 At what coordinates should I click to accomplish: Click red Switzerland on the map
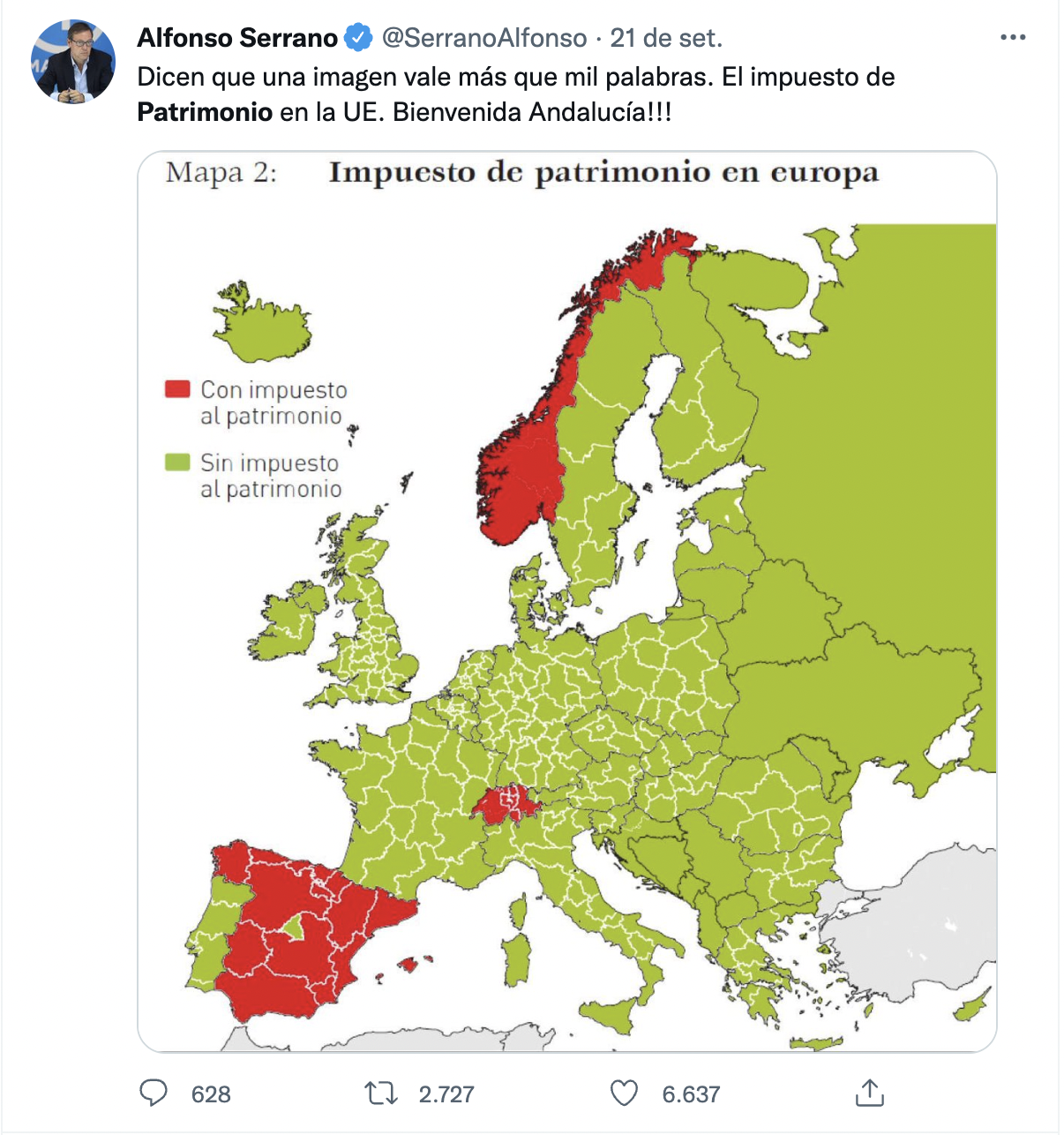pos(505,805)
